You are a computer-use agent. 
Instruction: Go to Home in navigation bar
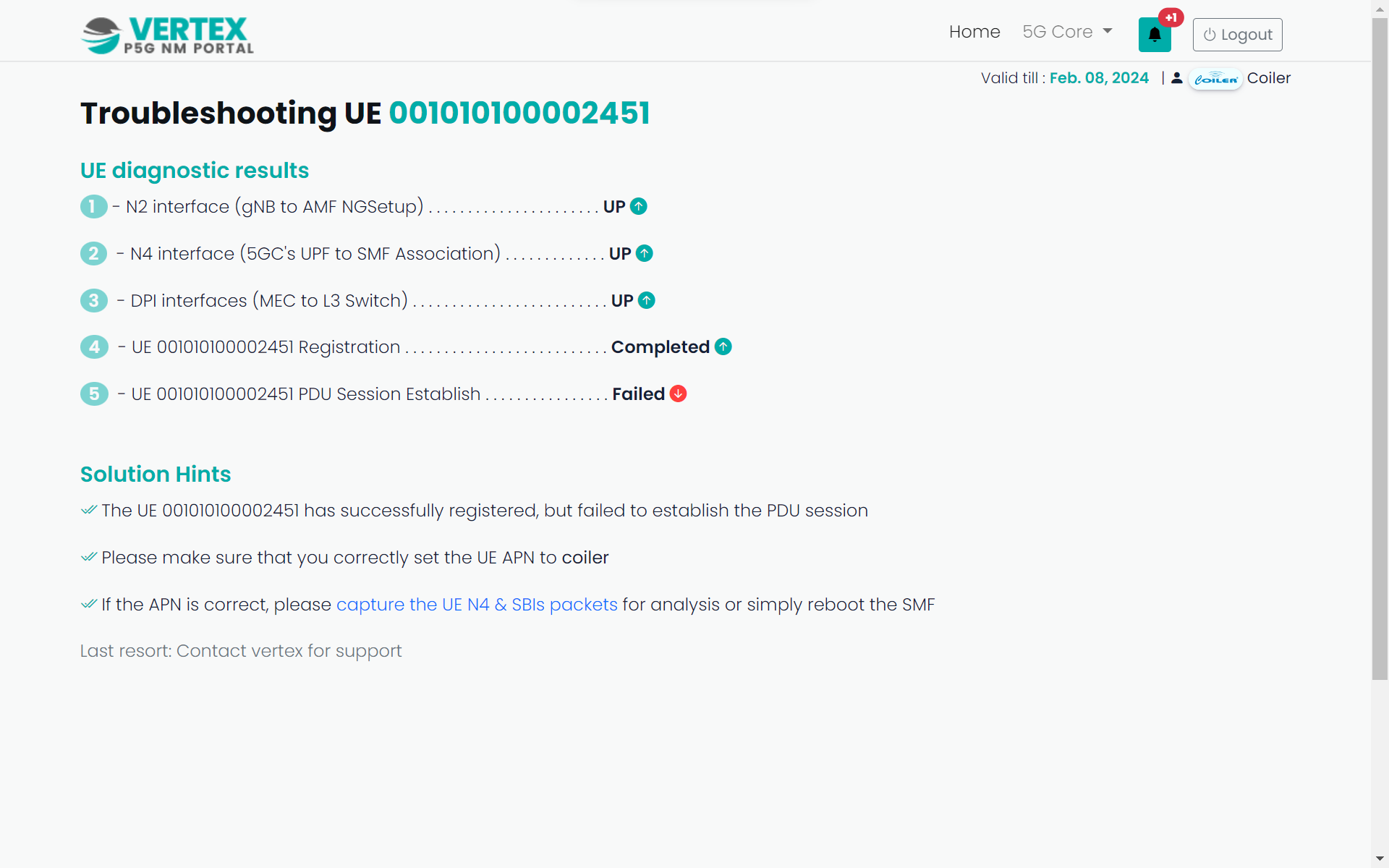974,32
